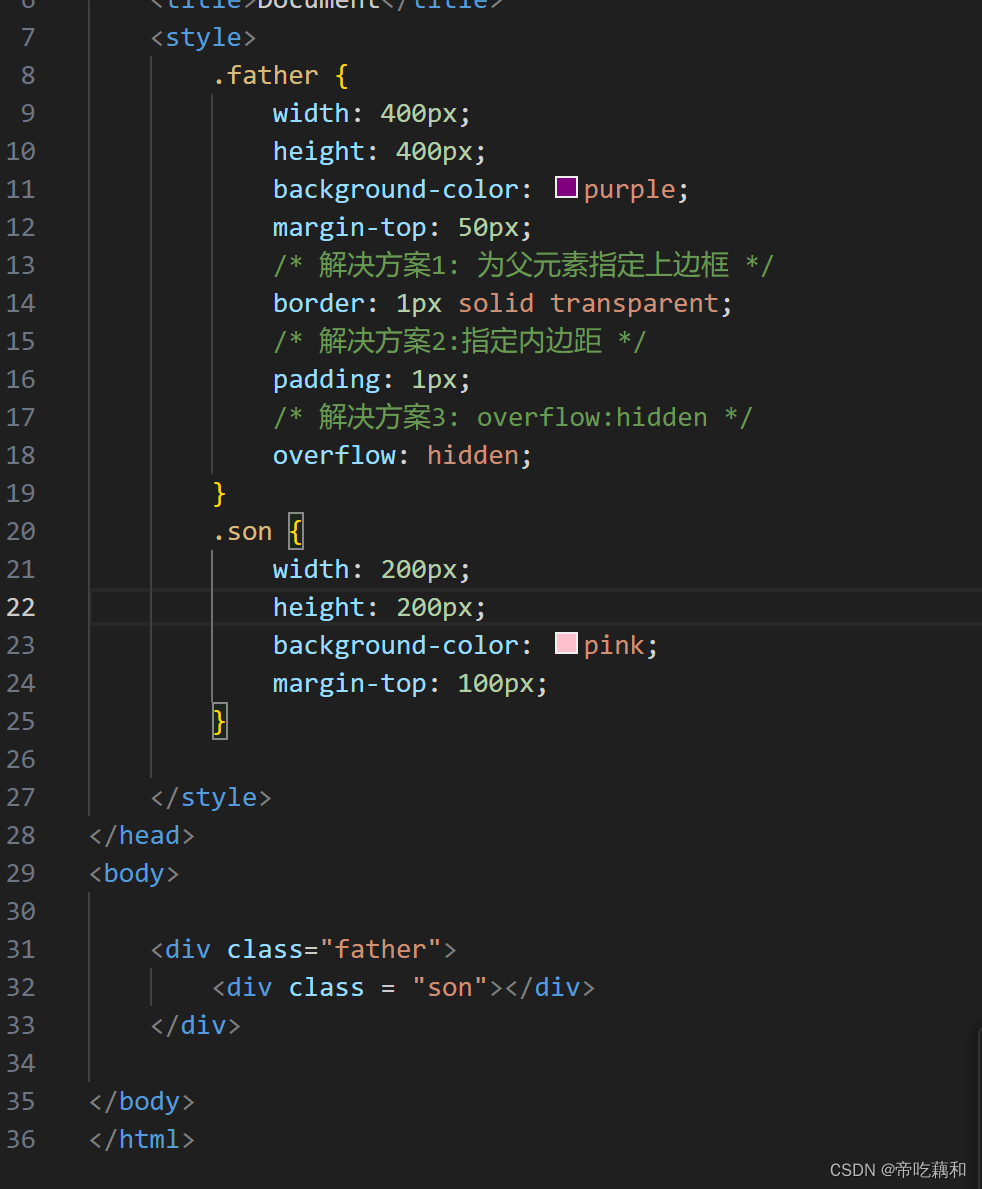982x1189 pixels.
Task: Click the highlighted closing brace on line 25
Action: coord(219,721)
